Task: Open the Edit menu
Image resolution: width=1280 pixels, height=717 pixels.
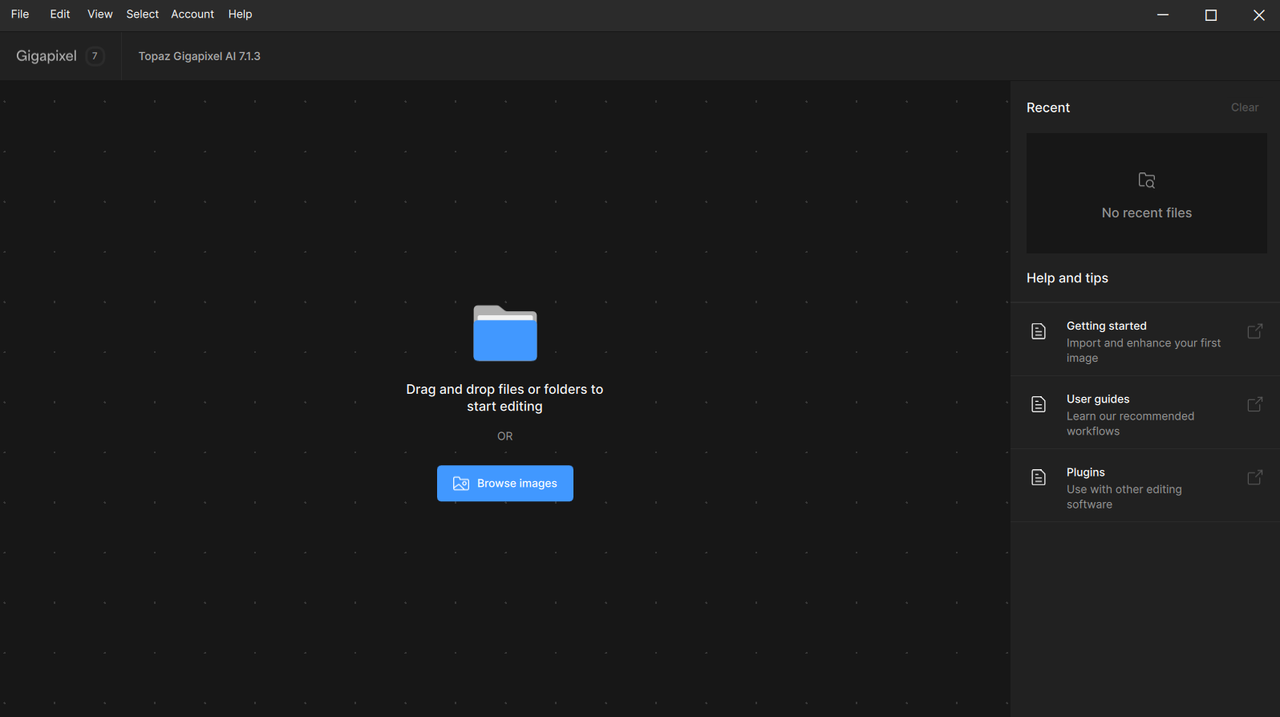Action: click(x=60, y=14)
